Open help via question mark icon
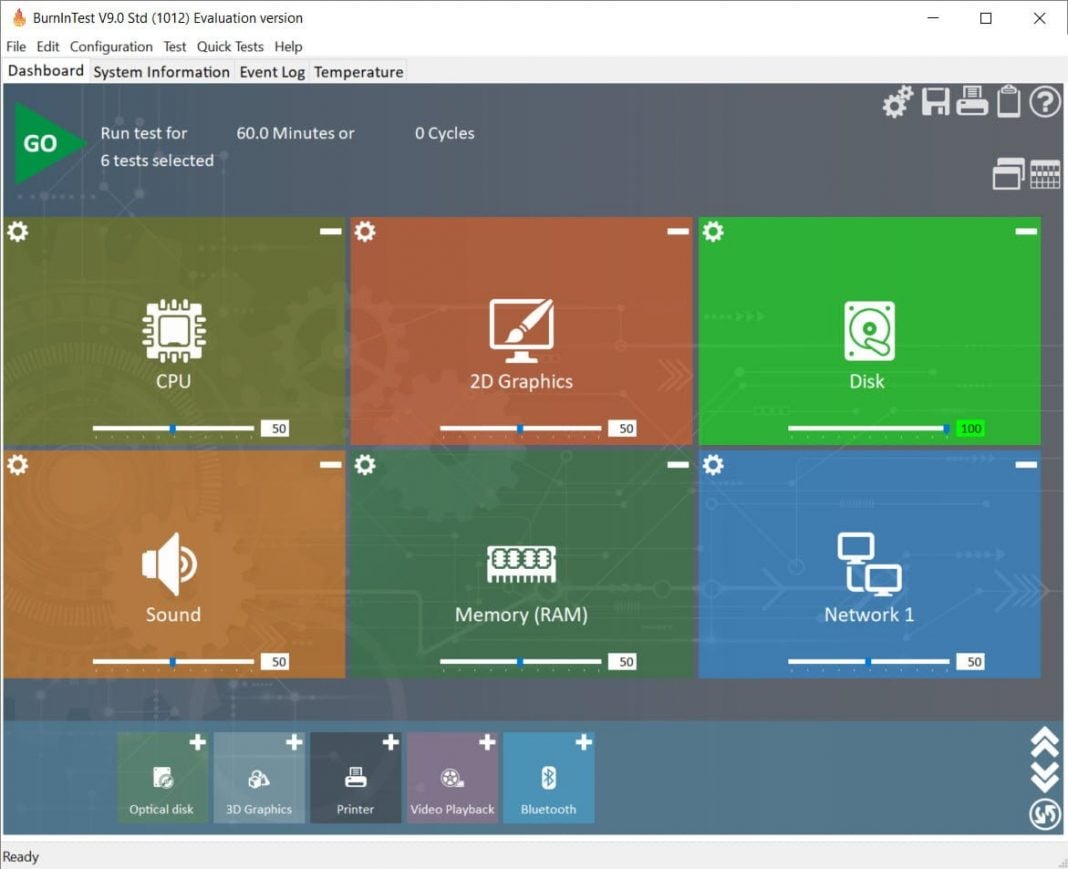This screenshot has width=1068, height=869. [x=1045, y=102]
